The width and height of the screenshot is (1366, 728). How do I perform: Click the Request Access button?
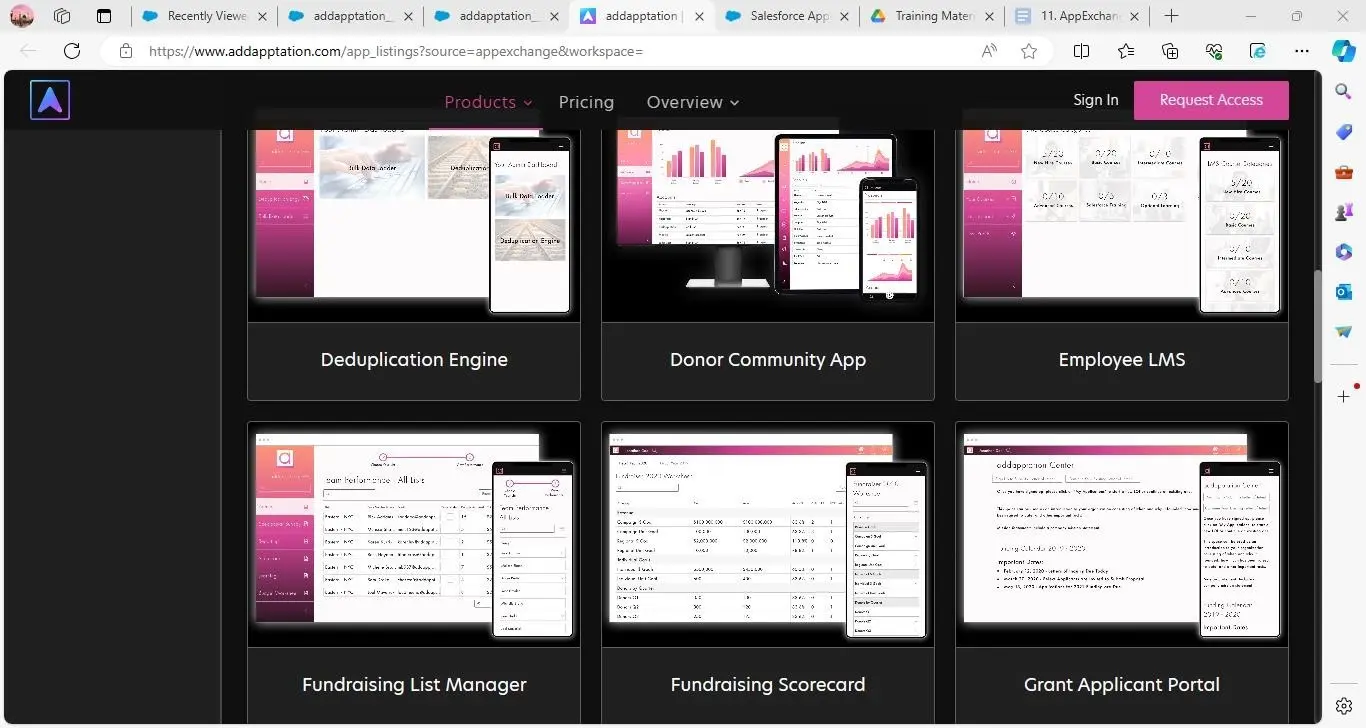point(1210,100)
